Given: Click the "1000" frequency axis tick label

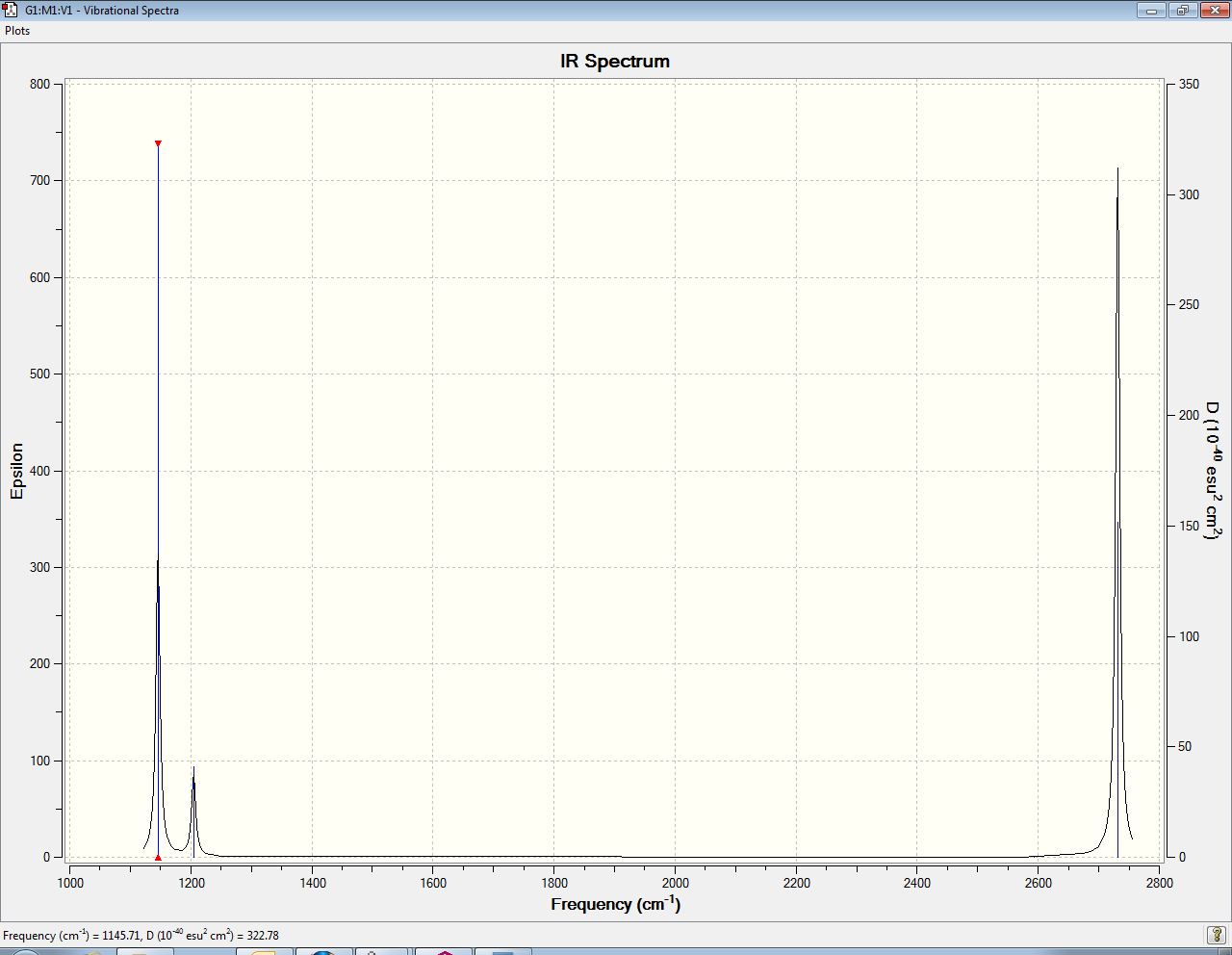Looking at the screenshot, I should click(70, 883).
